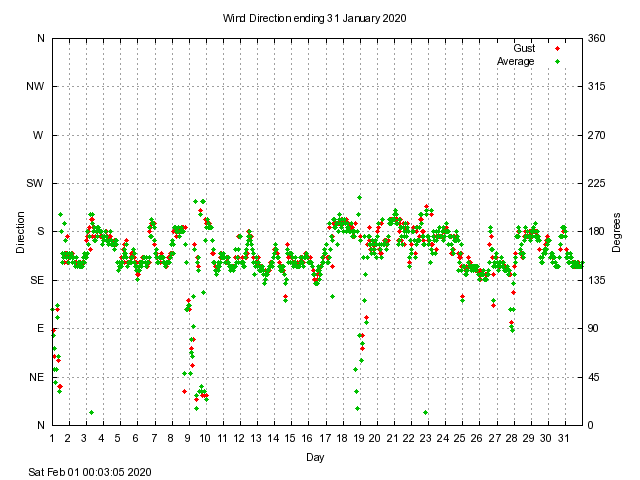Click the 'Average' legend label
This screenshot has width=640, height=480.
point(516,62)
